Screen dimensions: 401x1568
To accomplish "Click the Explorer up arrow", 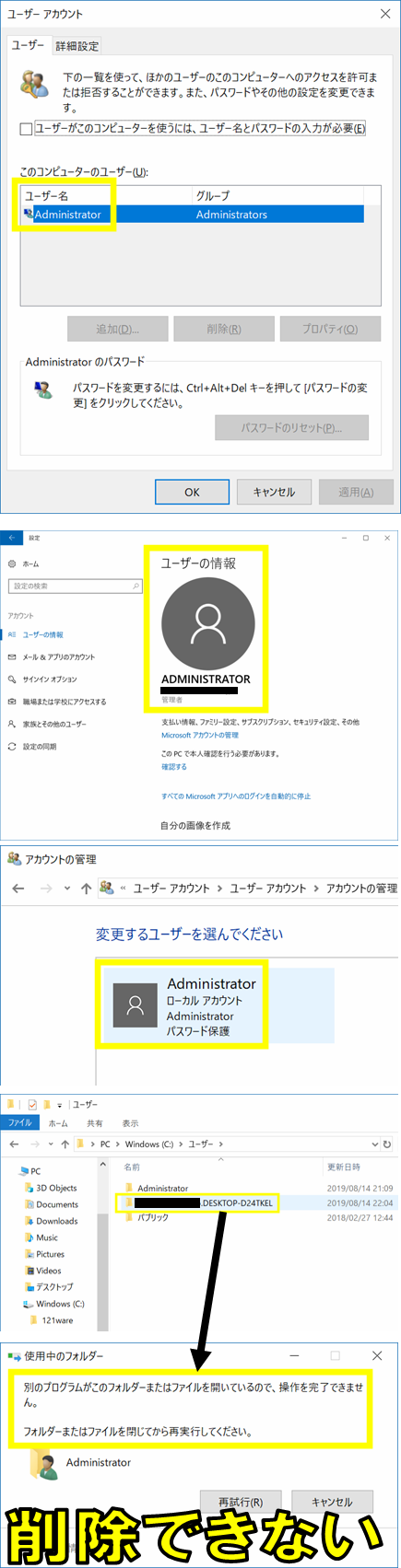I will [65, 1144].
